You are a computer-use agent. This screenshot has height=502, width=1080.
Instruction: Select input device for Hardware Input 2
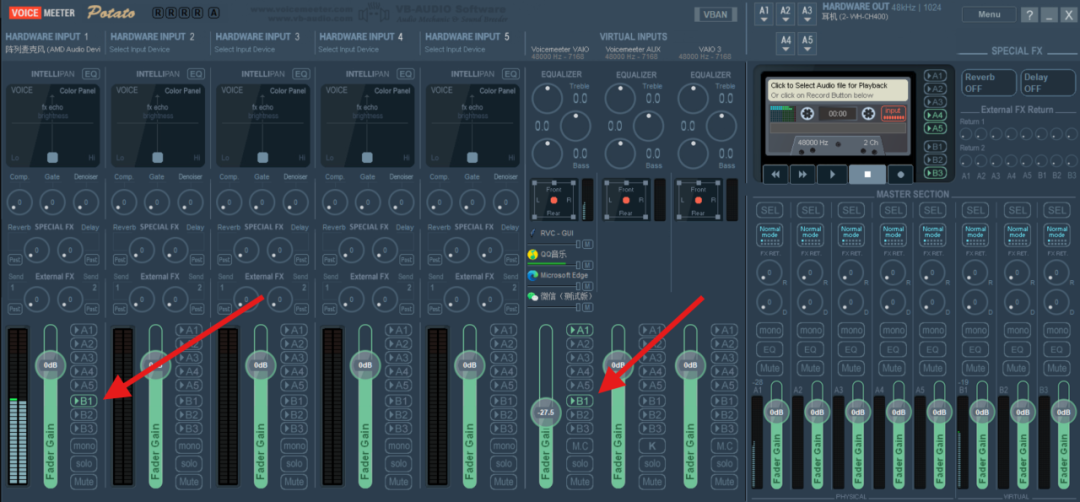point(138,49)
